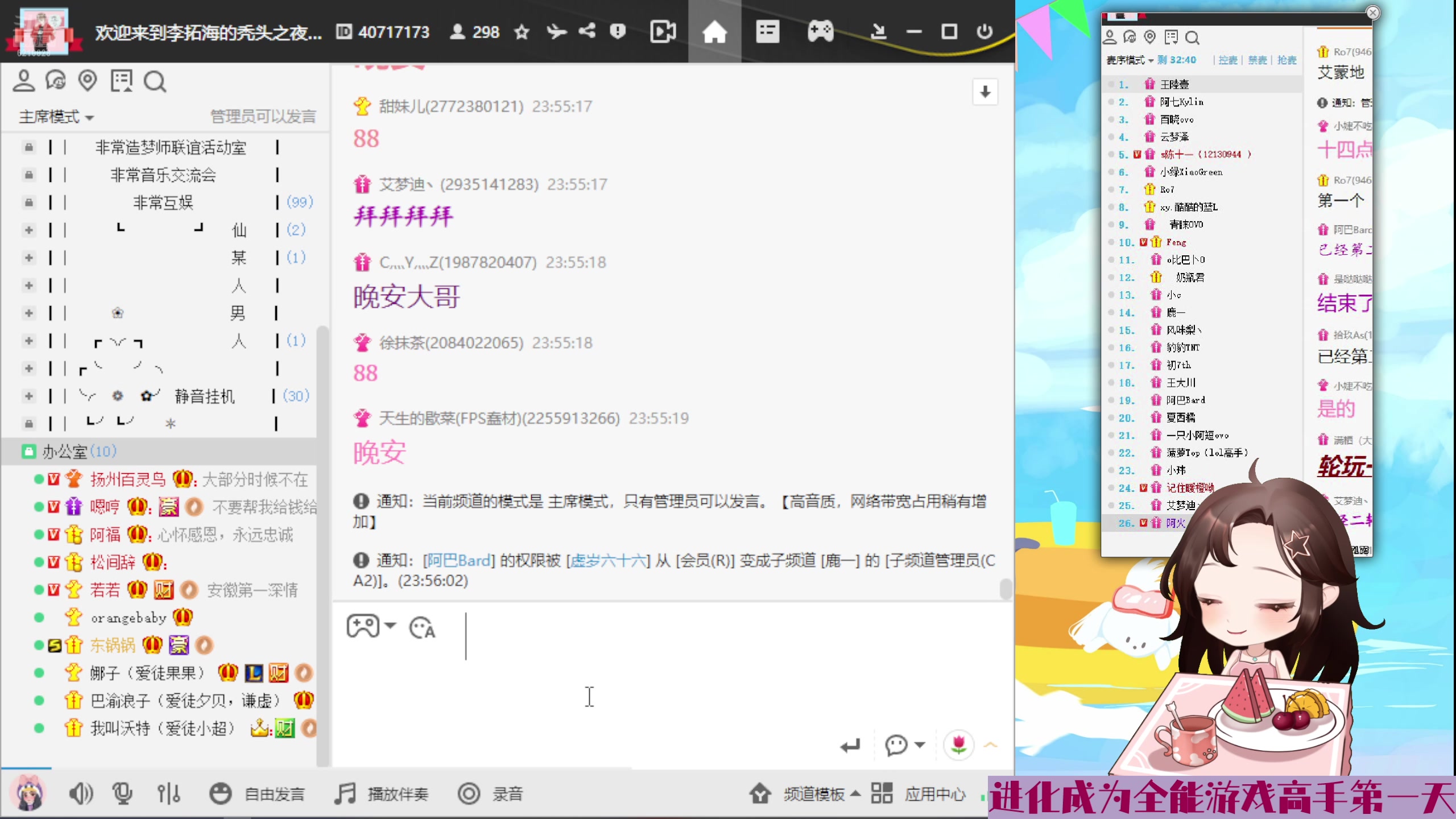Image resolution: width=1456 pixels, height=819 pixels.
Task: Toggle 管理员可以发言 admin speech permission
Action: pyautogui.click(x=262, y=116)
